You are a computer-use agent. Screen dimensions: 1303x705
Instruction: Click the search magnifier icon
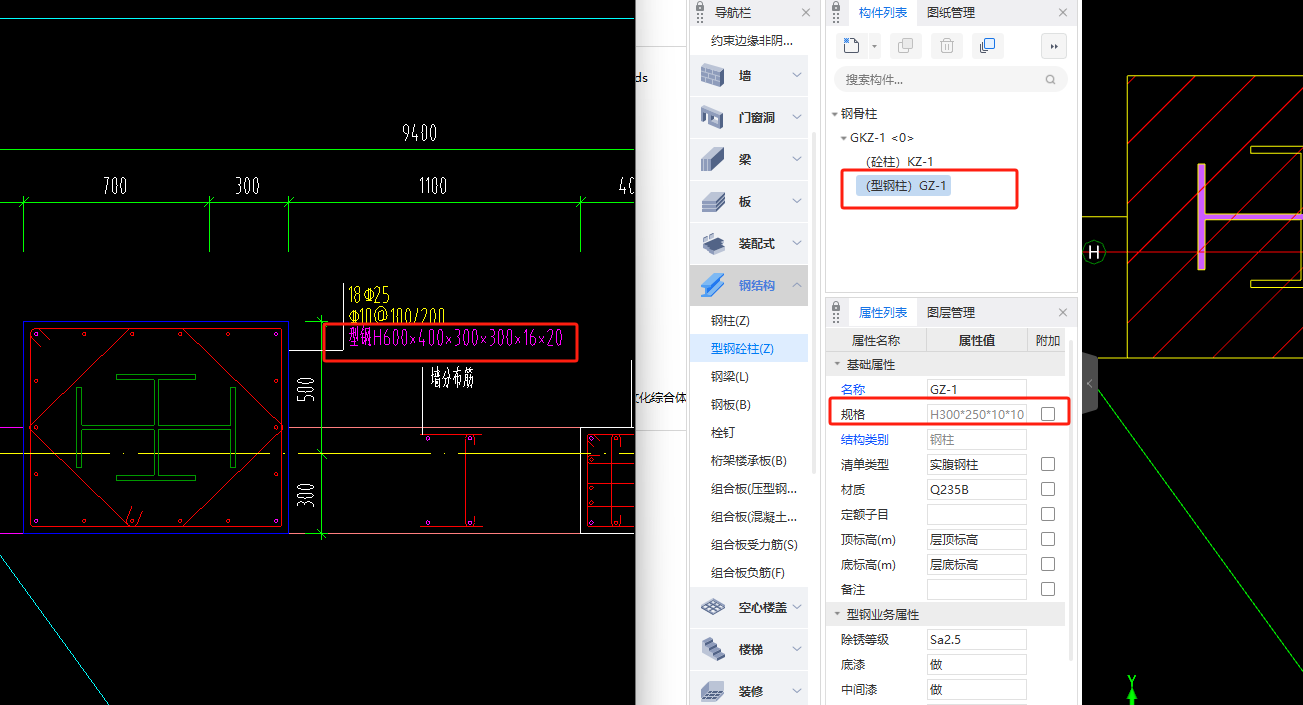point(1050,79)
